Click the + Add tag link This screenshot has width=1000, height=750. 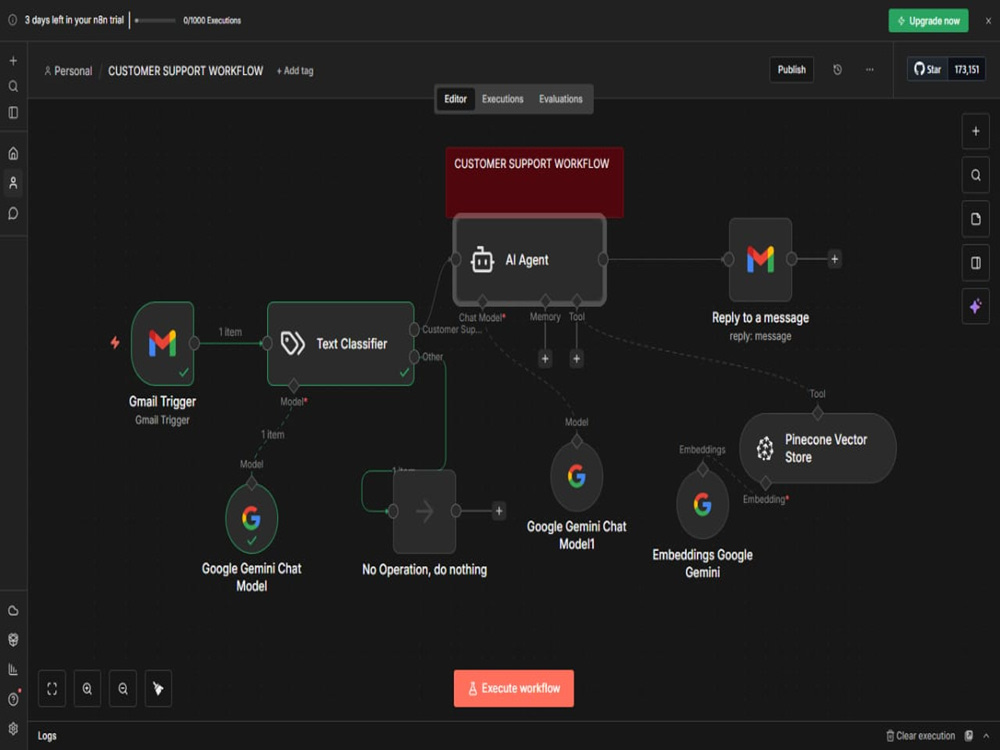pyautogui.click(x=295, y=71)
